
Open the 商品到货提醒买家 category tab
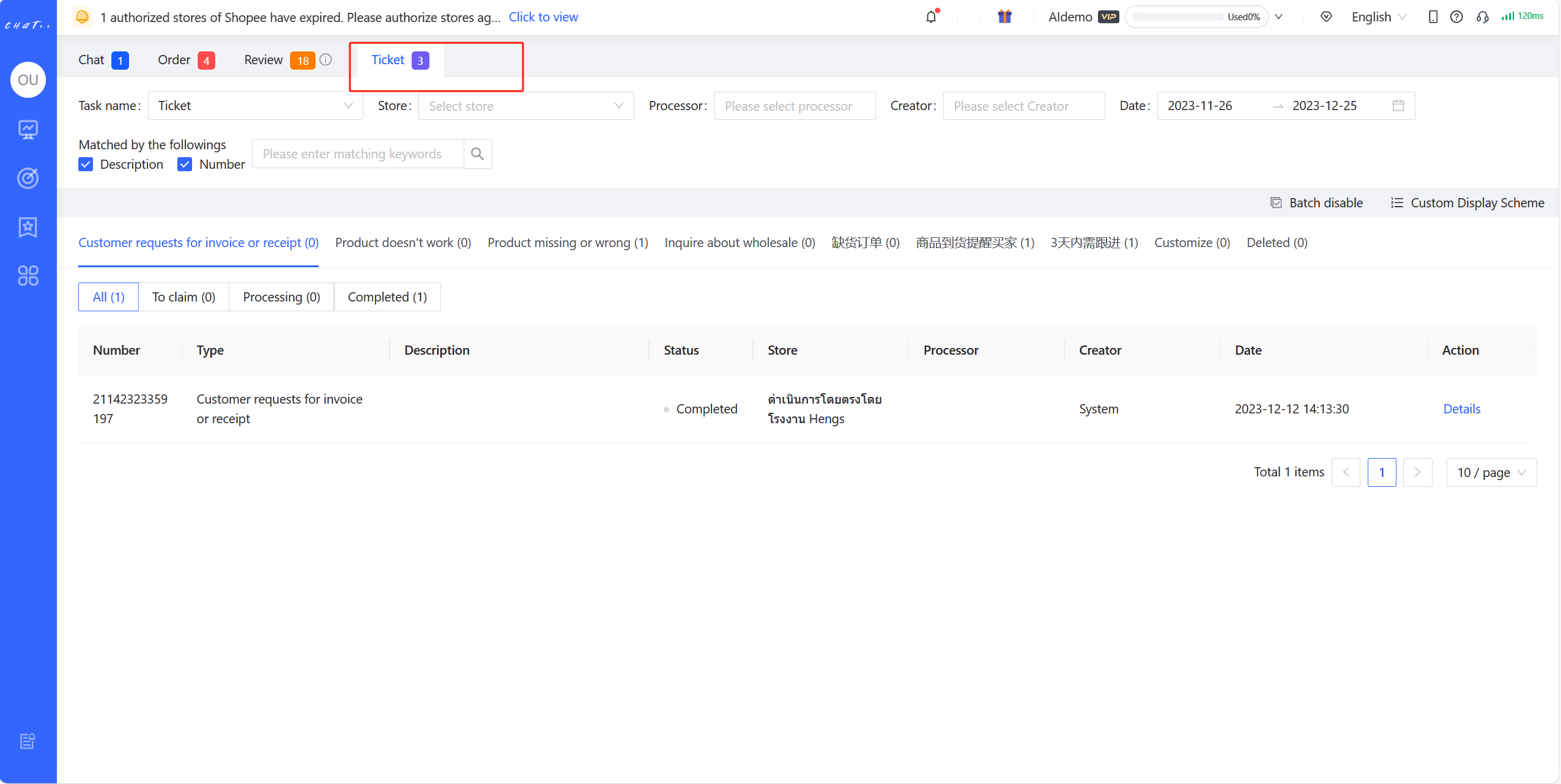coord(975,243)
